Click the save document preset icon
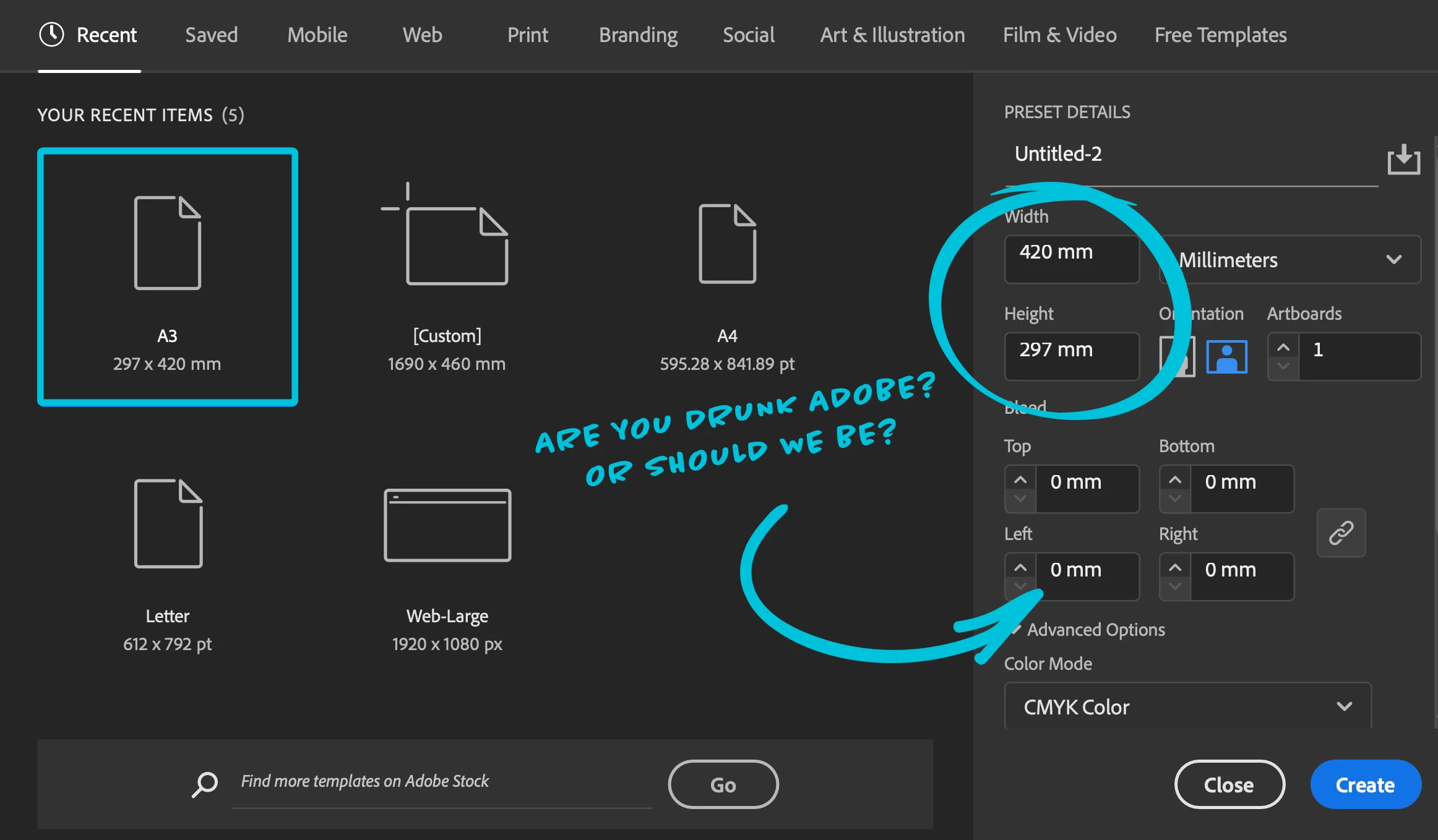1438x840 pixels. 1403,160
